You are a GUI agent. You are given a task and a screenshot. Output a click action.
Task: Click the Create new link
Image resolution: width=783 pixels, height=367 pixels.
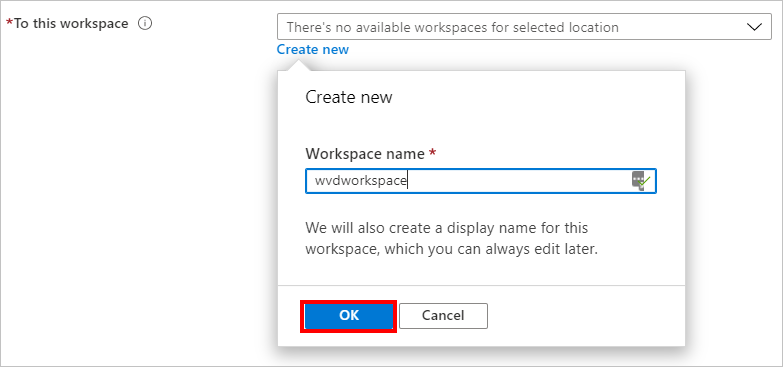coord(313,49)
